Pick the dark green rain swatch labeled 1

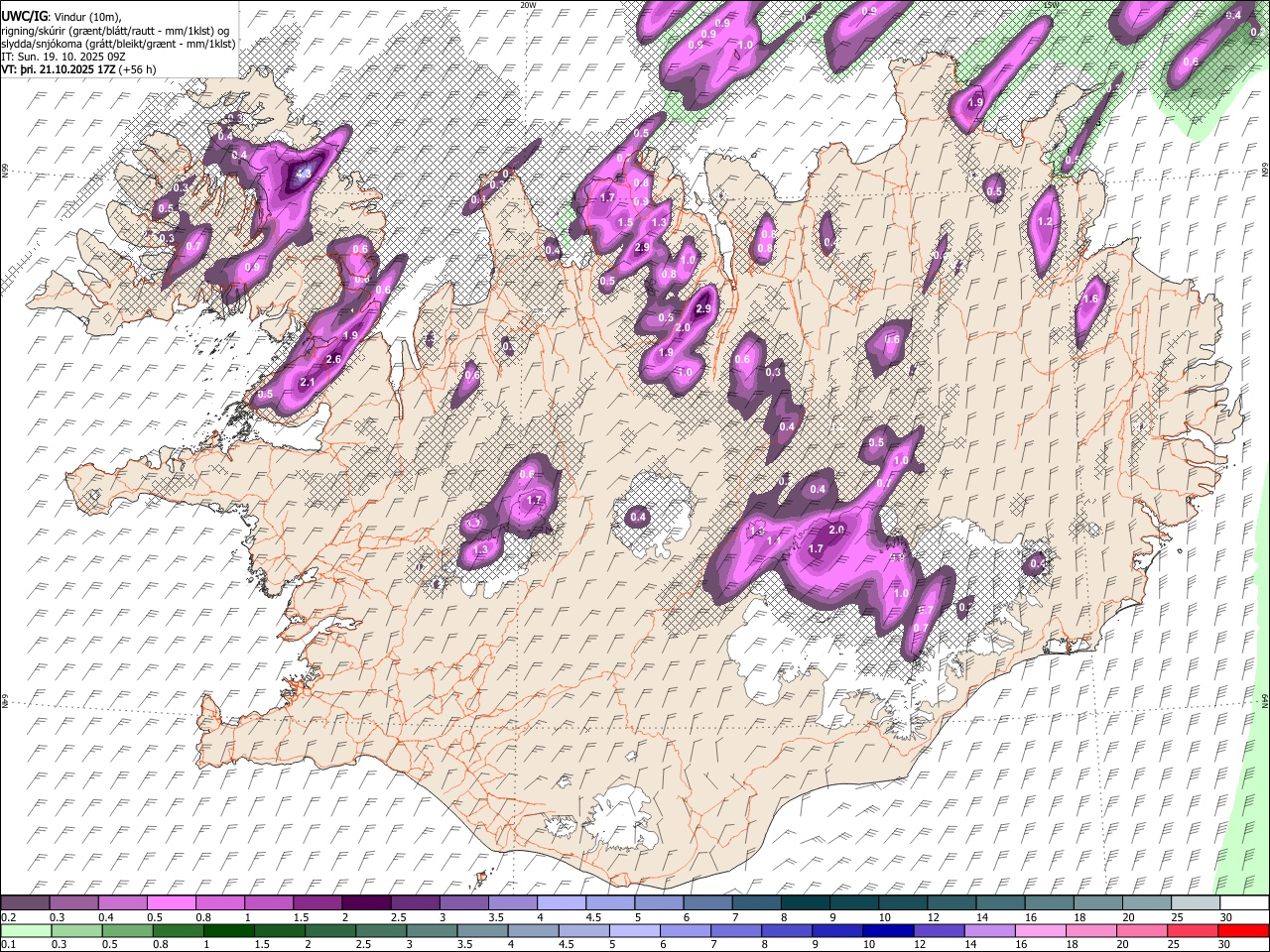(228, 931)
